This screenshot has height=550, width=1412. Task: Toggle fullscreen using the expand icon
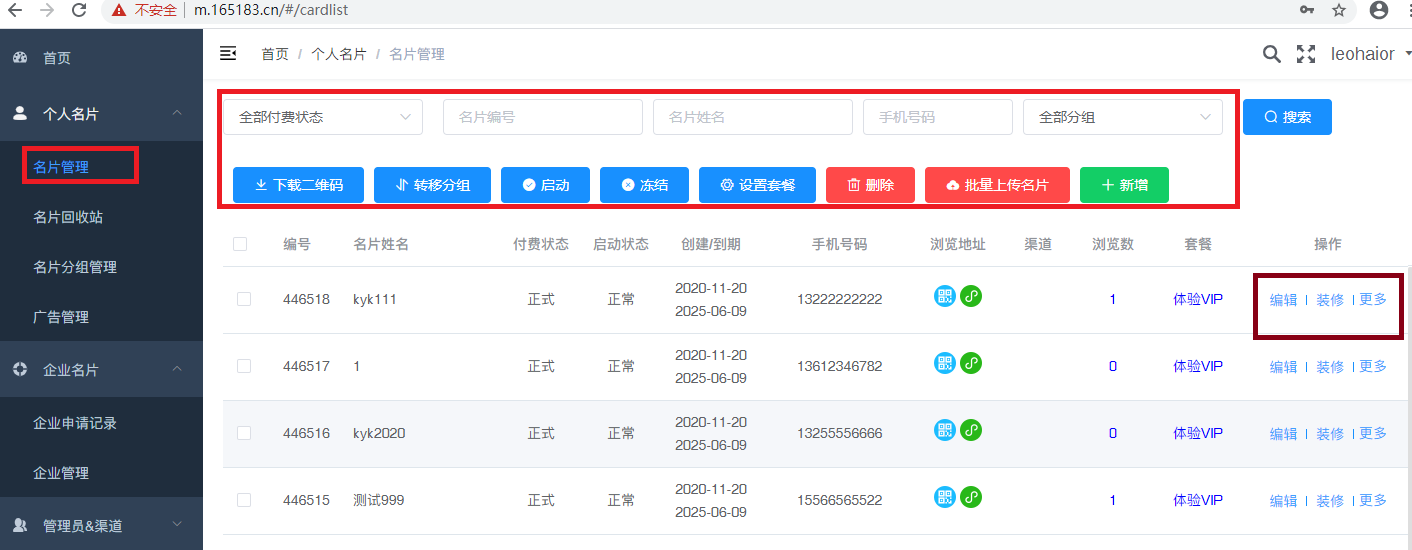pos(1305,54)
